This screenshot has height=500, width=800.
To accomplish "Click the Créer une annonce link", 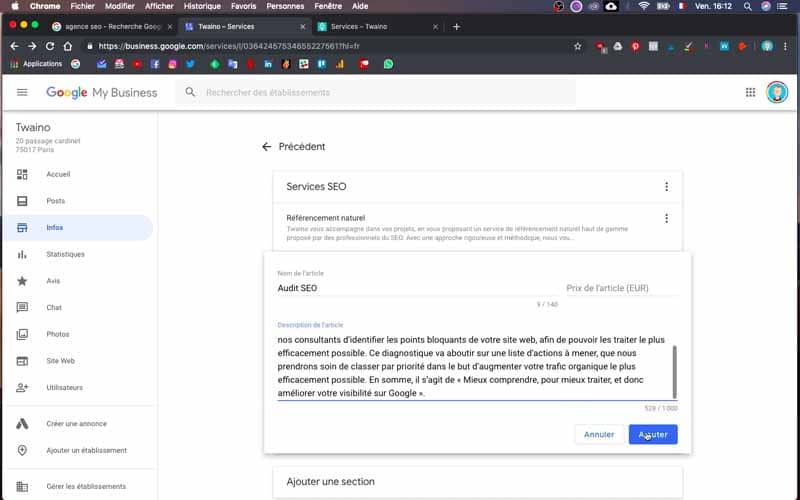I will pyautogui.click(x=77, y=423).
